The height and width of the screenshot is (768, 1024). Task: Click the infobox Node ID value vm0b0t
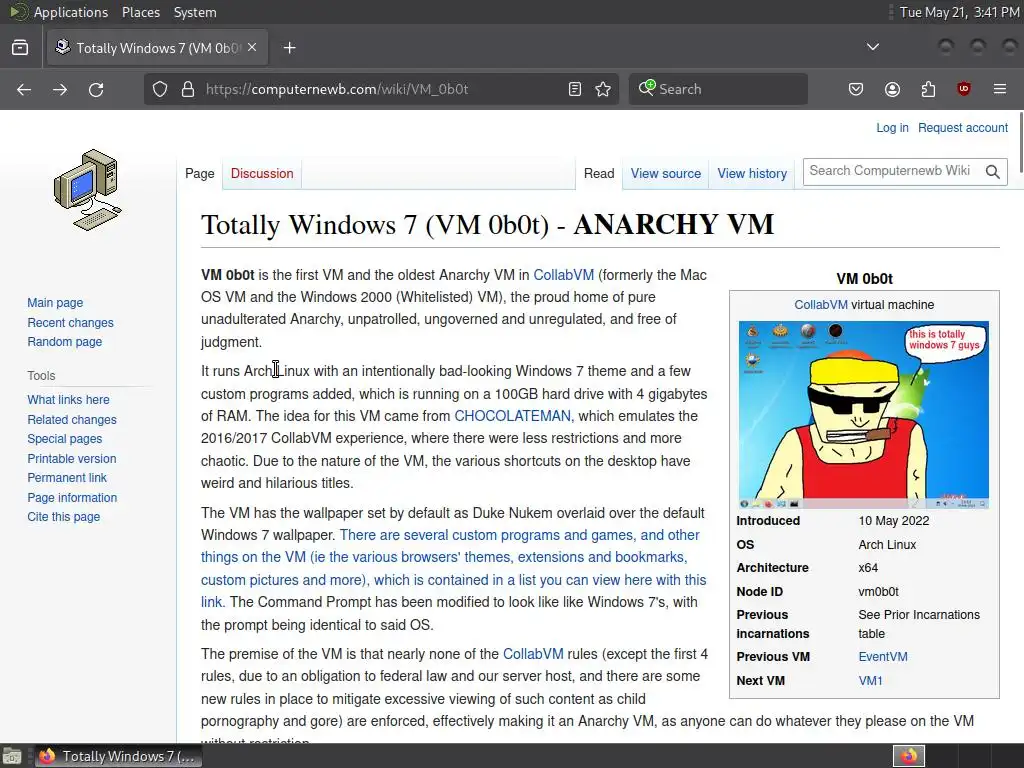click(x=878, y=592)
